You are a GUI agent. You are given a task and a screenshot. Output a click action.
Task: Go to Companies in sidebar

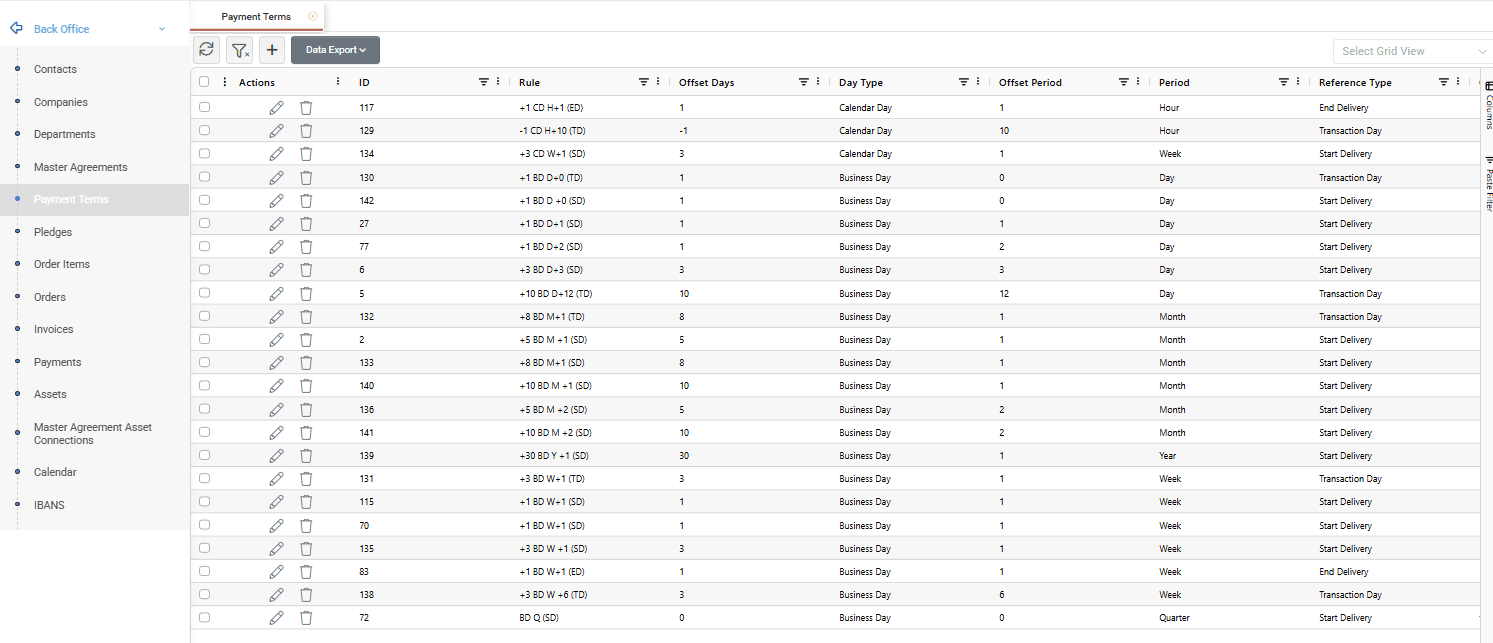click(61, 102)
